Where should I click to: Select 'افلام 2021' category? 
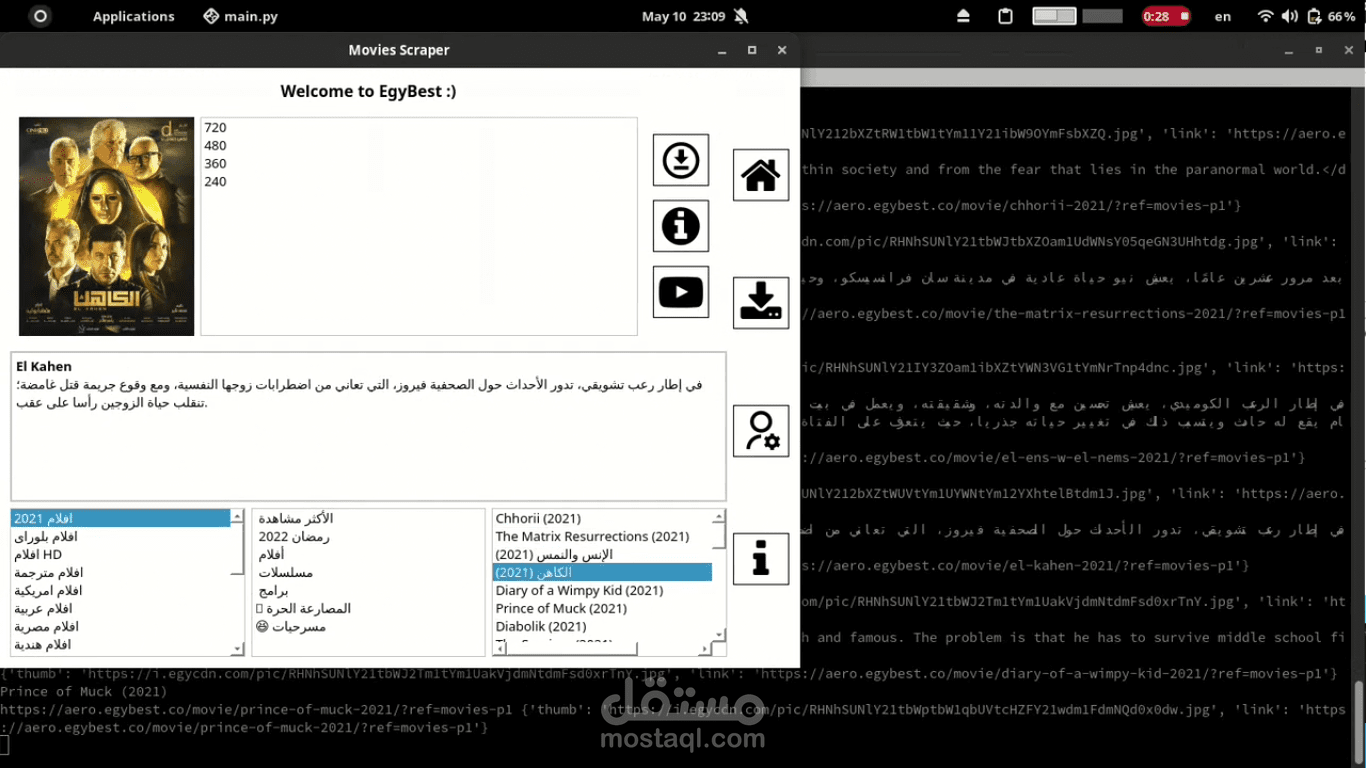(121, 518)
